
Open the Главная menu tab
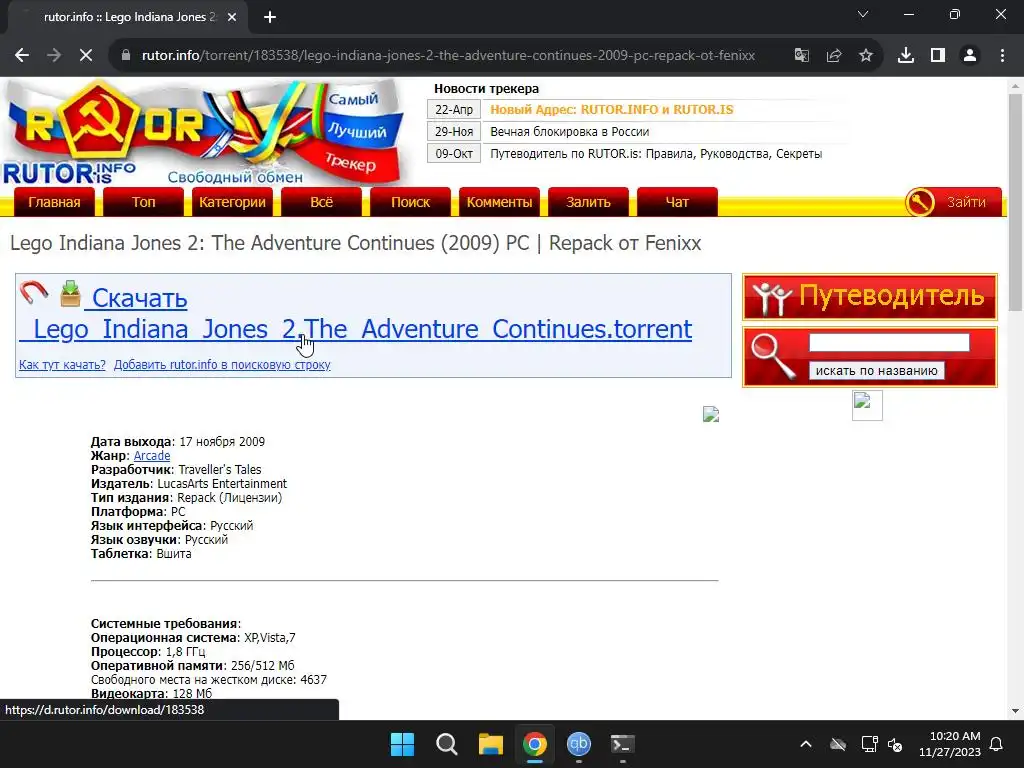click(x=54, y=202)
